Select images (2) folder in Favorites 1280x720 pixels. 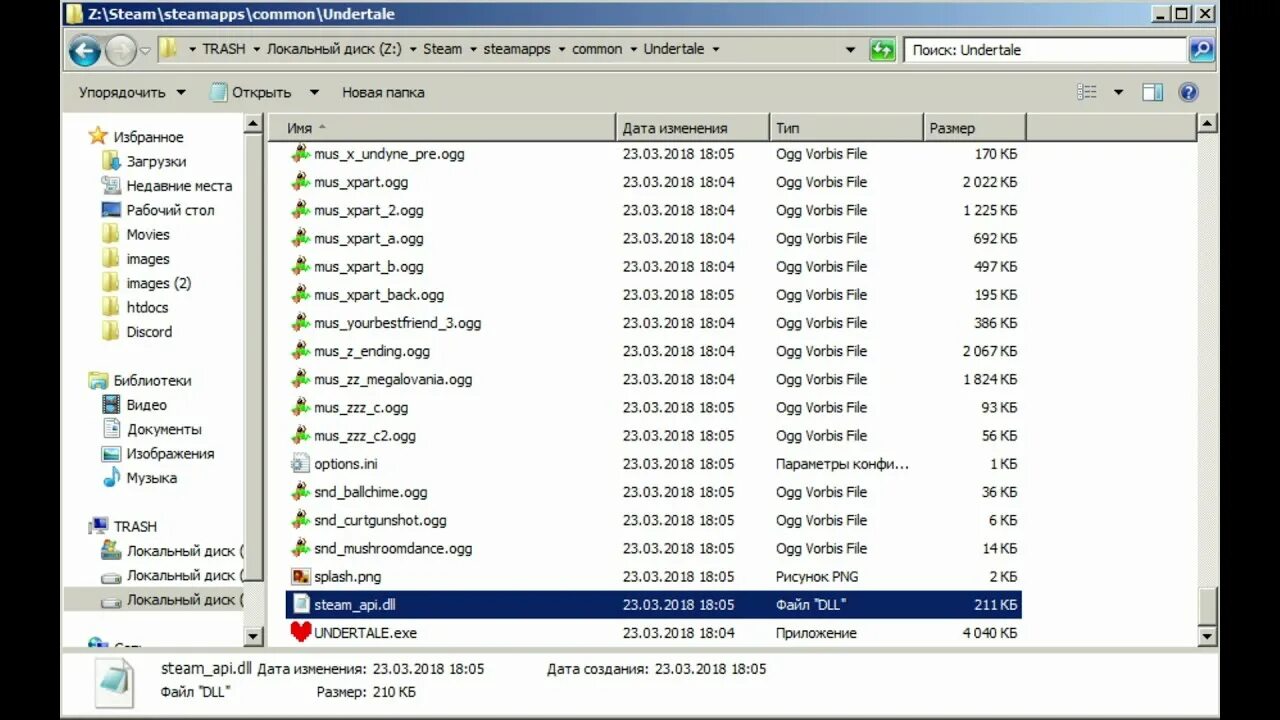click(x=159, y=283)
